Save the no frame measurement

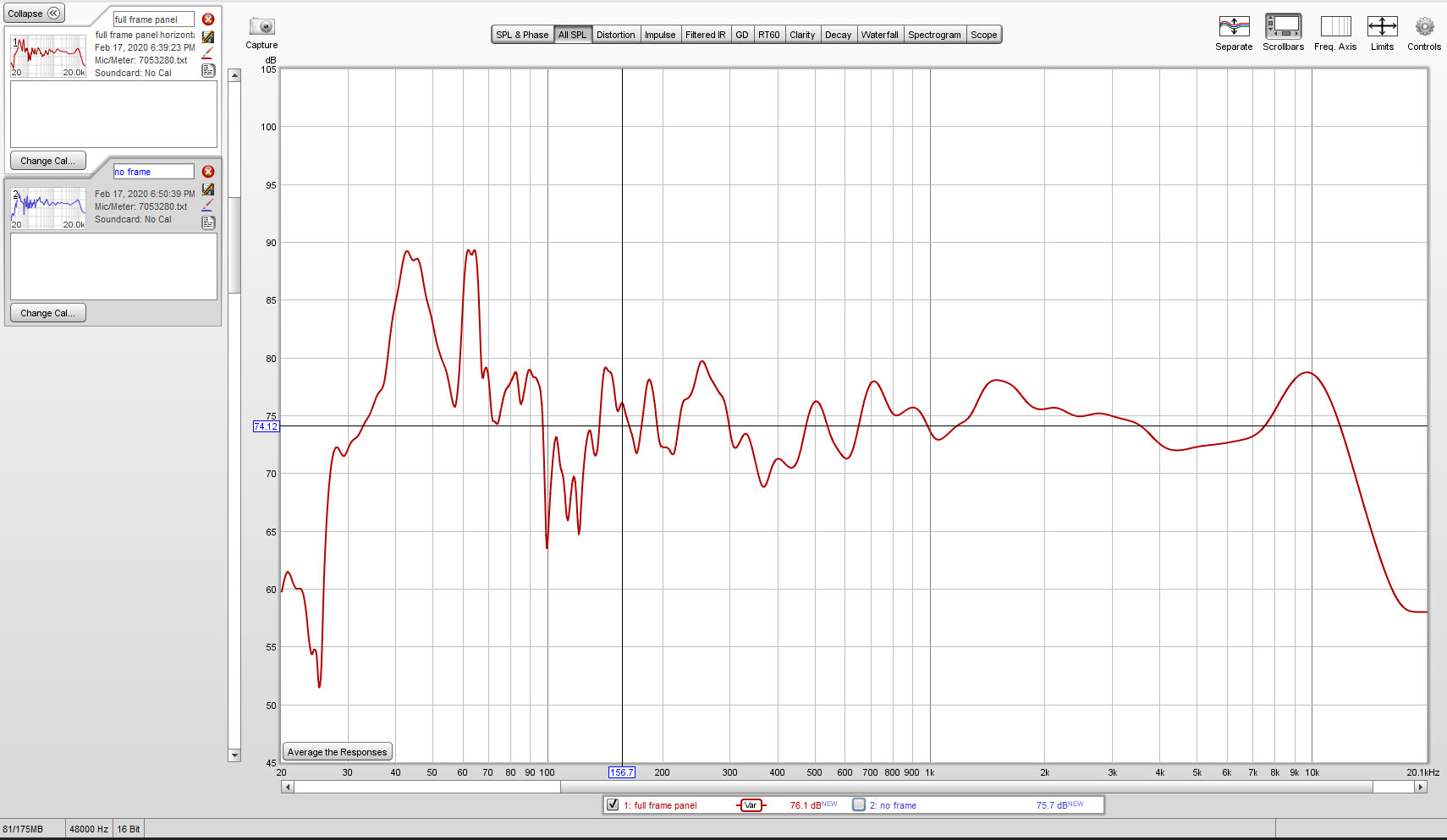point(208,189)
